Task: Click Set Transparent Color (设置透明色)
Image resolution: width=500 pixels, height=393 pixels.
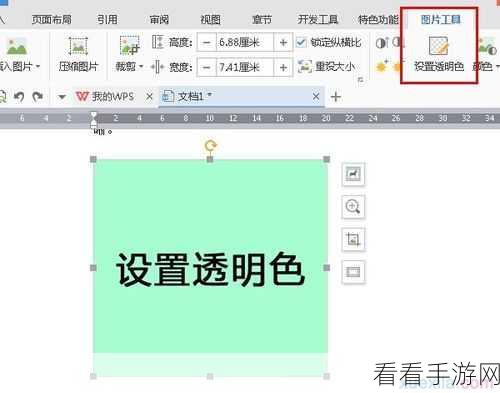Action: 439,54
